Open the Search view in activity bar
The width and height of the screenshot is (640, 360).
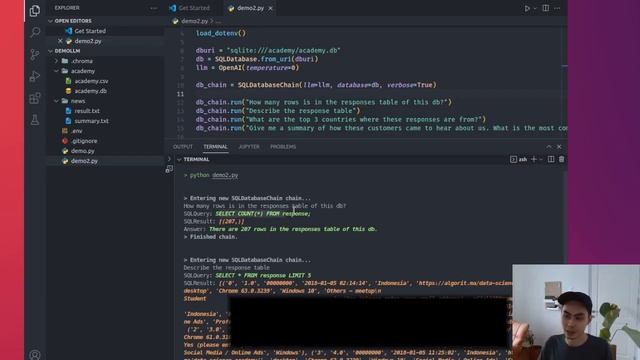(x=35, y=32)
